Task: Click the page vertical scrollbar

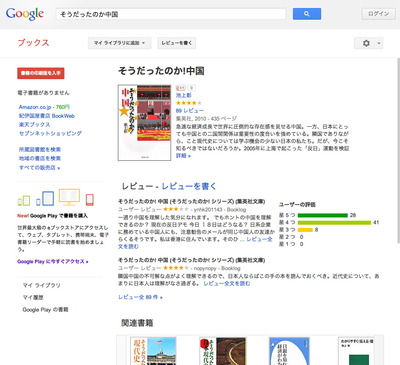Action: (x=398, y=150)
